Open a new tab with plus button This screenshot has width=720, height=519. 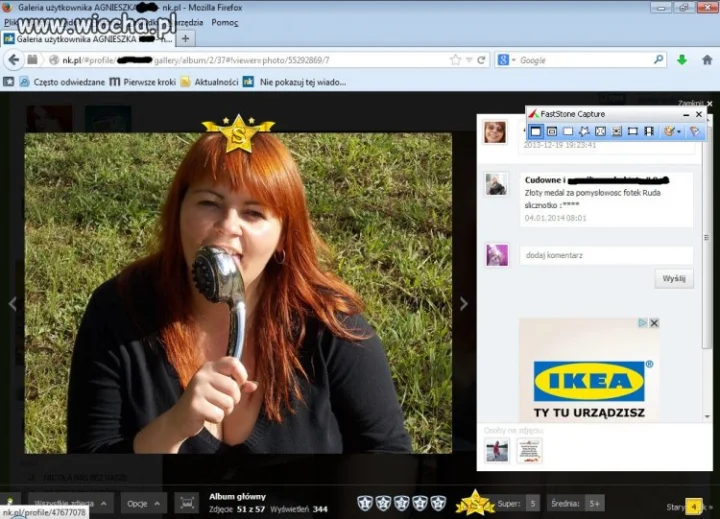pos(186,39)
